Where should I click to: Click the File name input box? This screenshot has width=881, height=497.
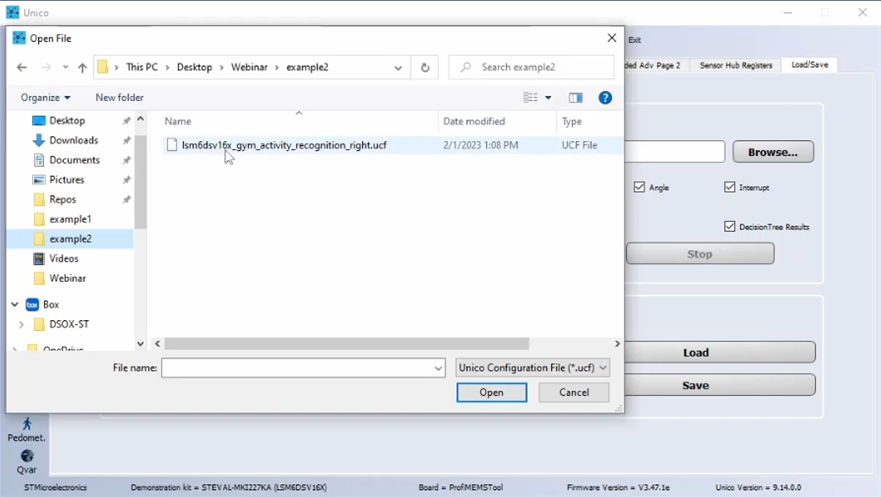[x=297, y=368]
